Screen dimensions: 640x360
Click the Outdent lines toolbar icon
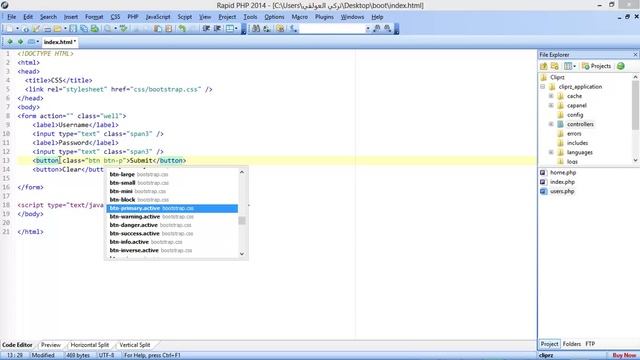point(217,29)
